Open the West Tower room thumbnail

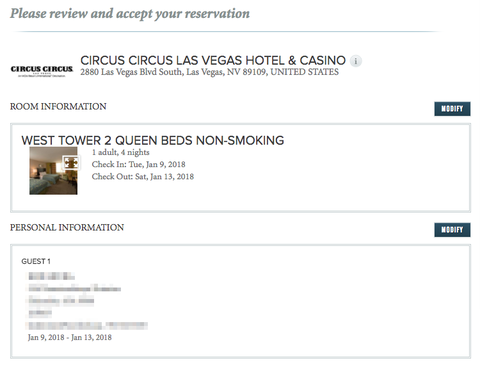click(x=53, y=171)
